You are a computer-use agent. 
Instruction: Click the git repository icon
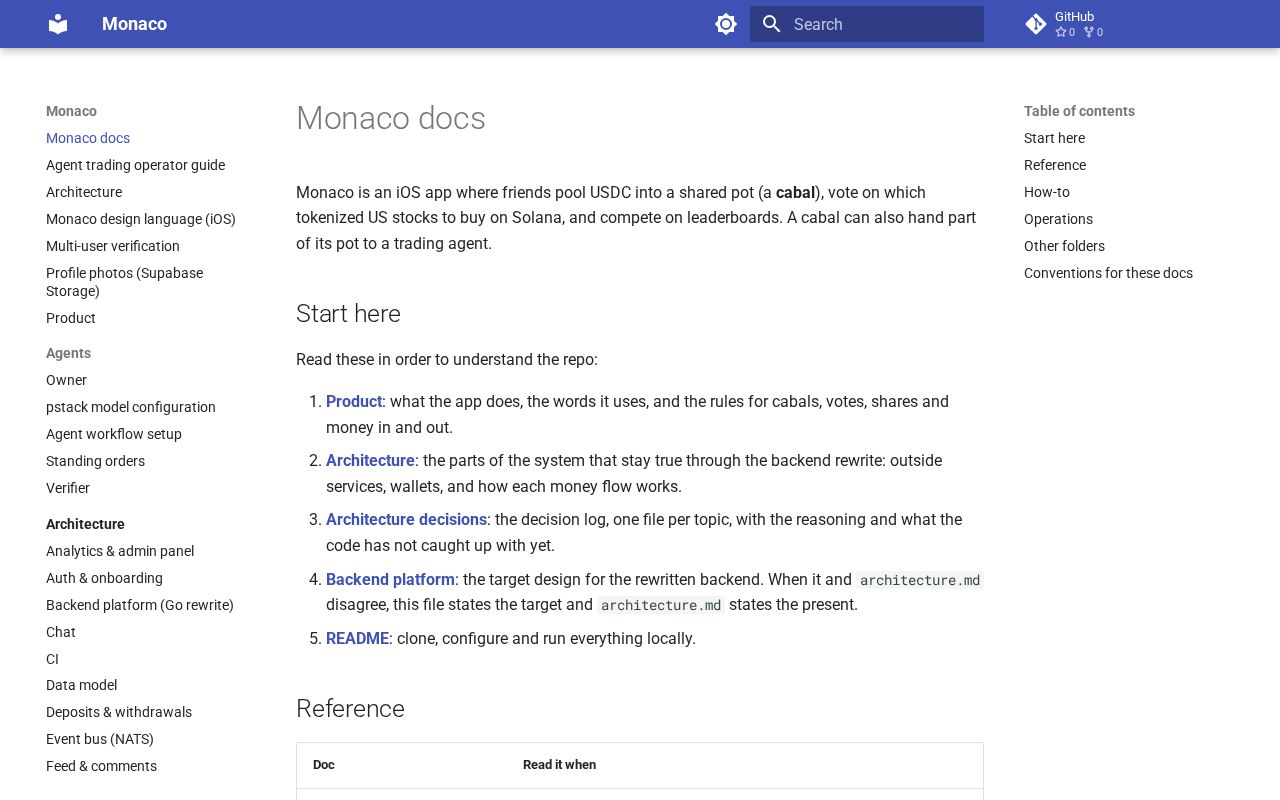tap(1036, 24)
